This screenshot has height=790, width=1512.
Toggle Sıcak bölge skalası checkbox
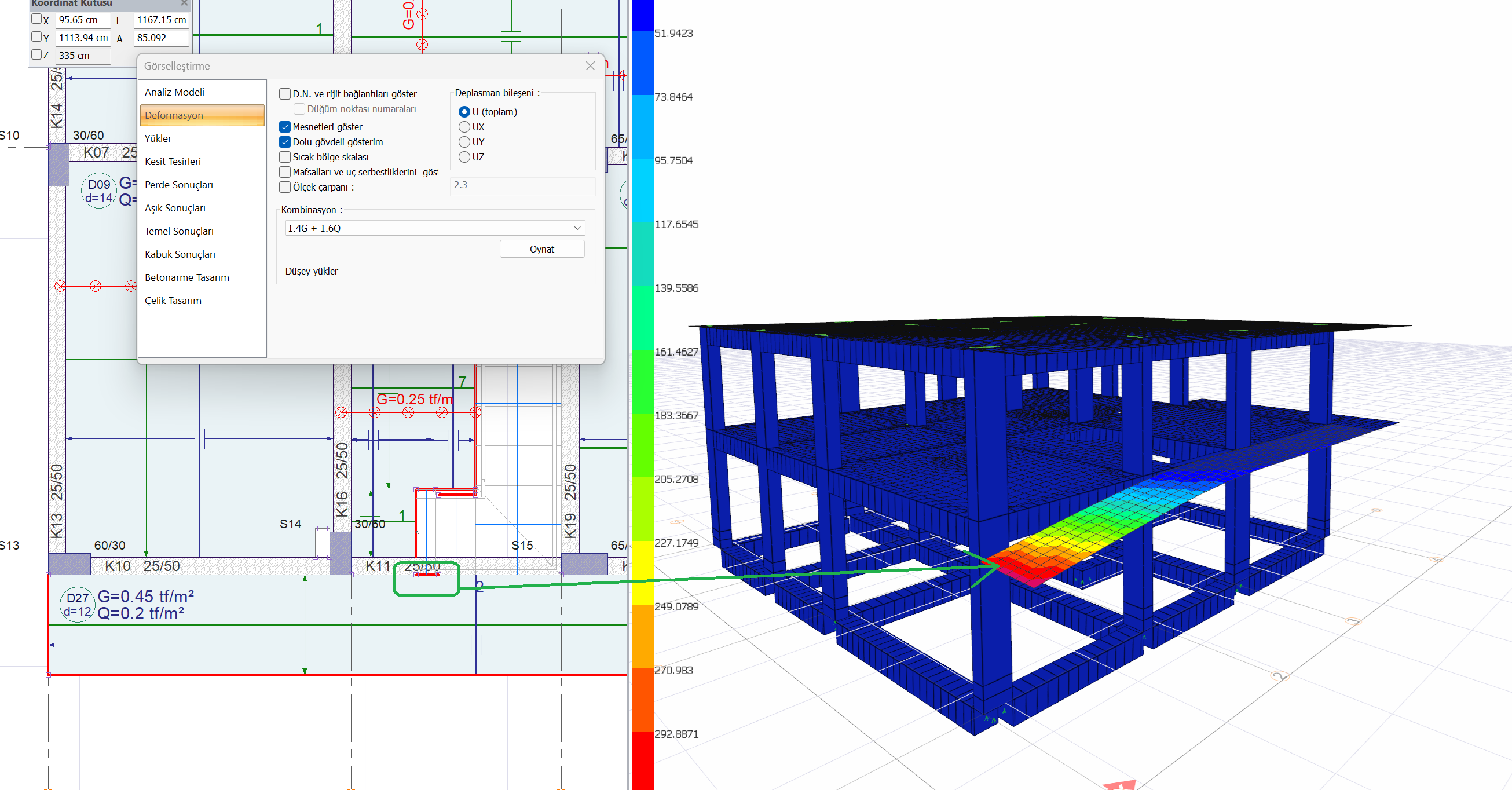pos(285,157)
